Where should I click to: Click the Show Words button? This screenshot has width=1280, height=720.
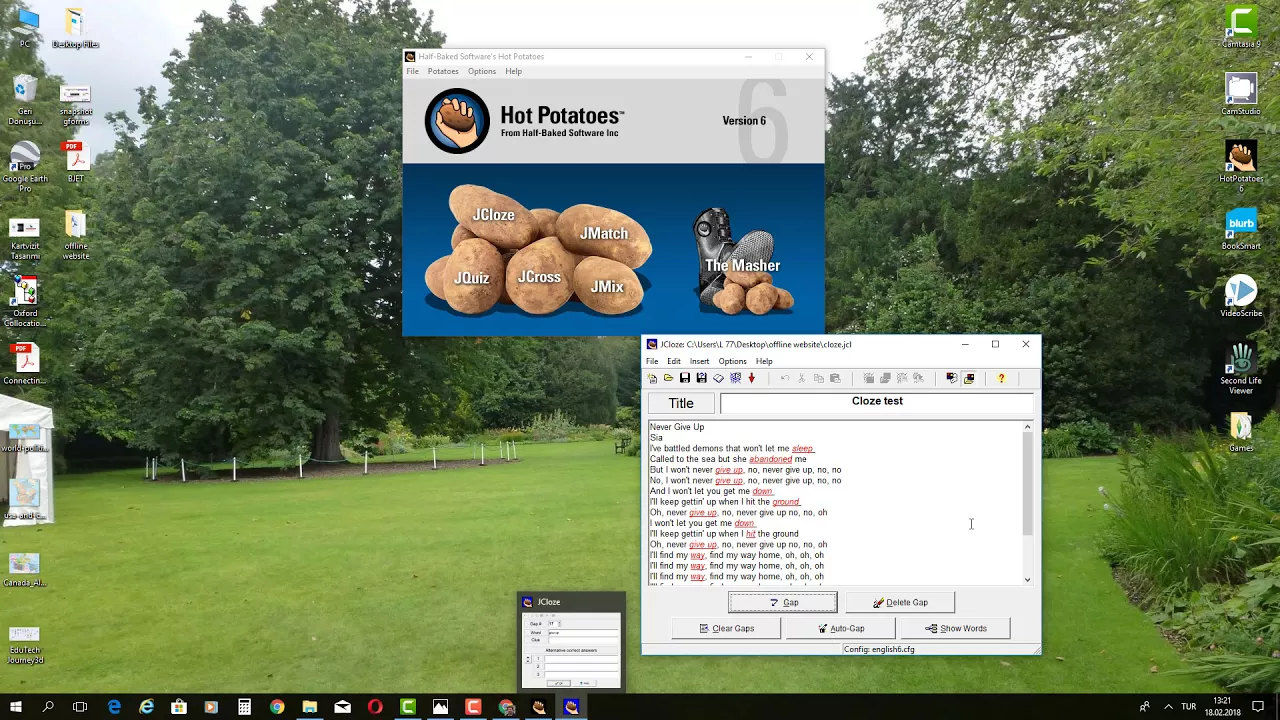[955, 628]
